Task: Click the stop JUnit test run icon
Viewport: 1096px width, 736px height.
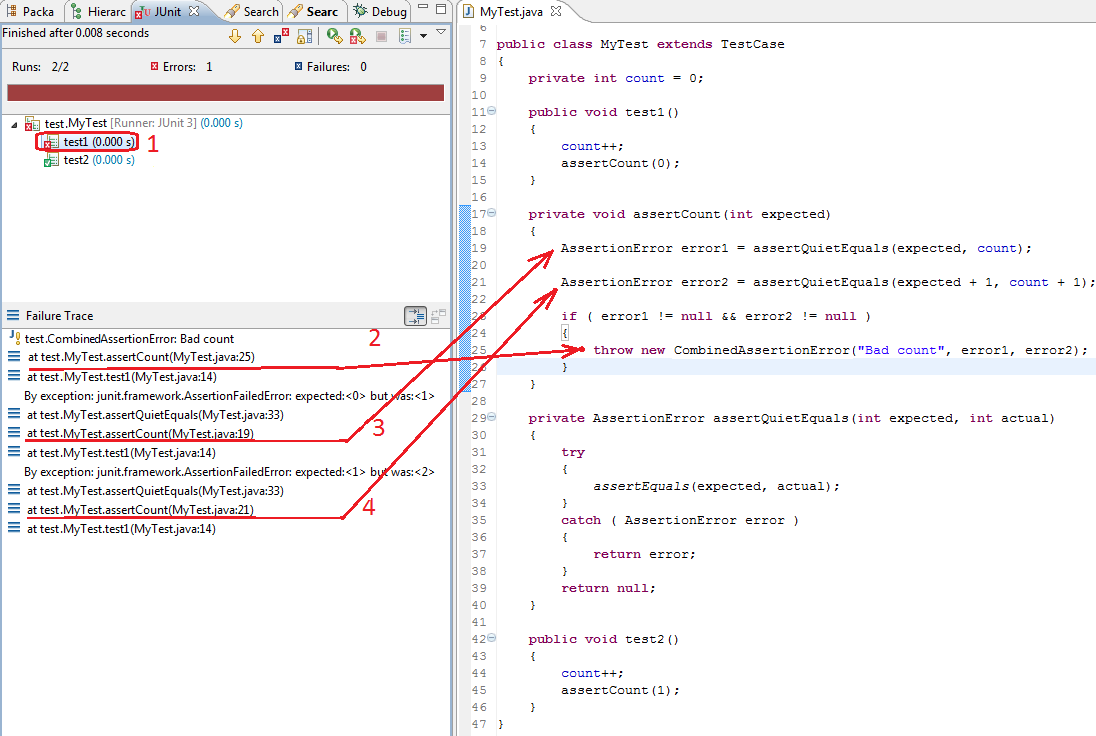Action: coord(381,36)
